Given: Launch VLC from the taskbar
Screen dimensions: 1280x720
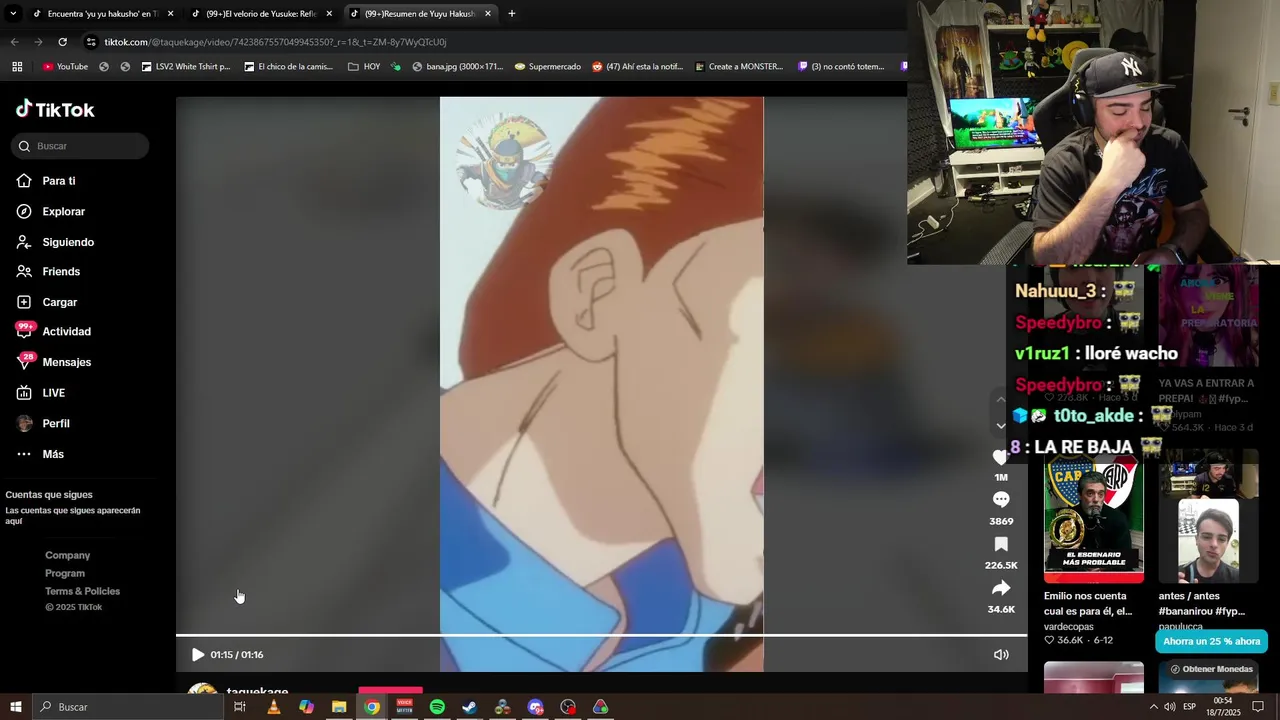Looking at the screenshot, I should pyautogui.click(x=273, y=707).
